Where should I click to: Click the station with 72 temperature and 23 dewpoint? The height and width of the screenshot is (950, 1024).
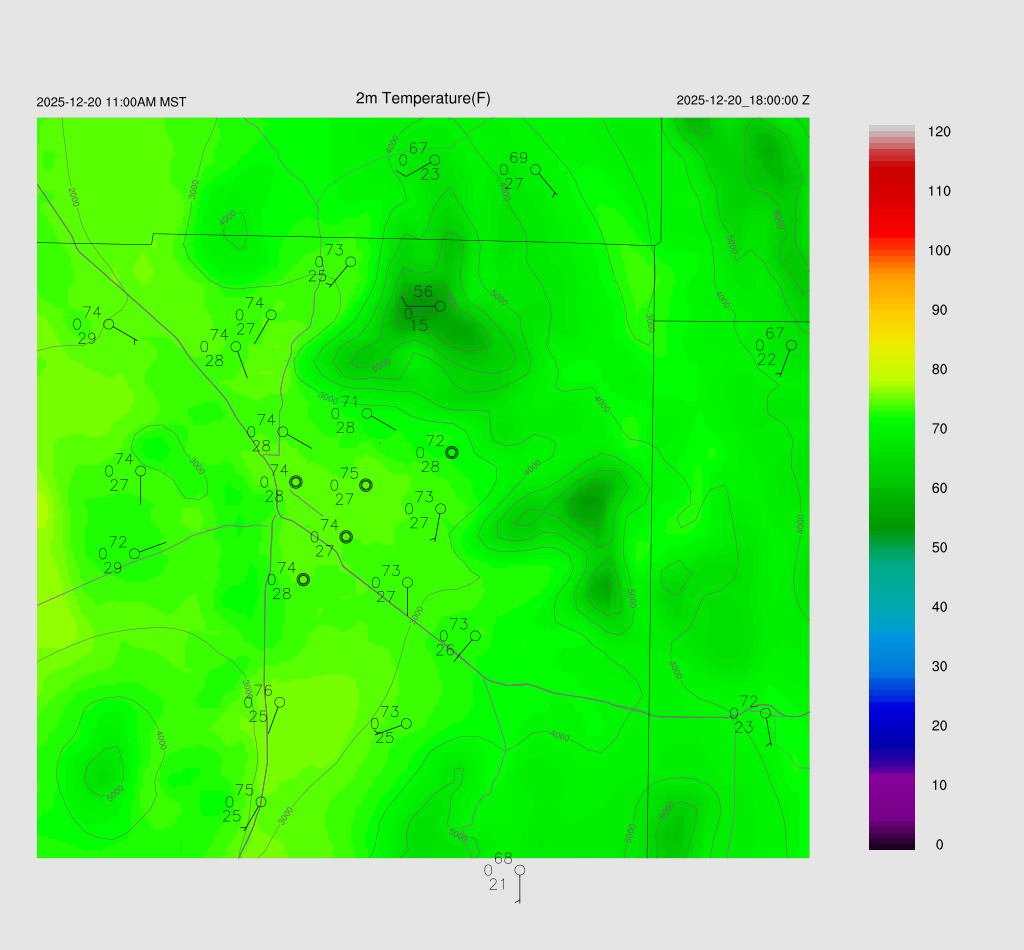tap(765, 713)
